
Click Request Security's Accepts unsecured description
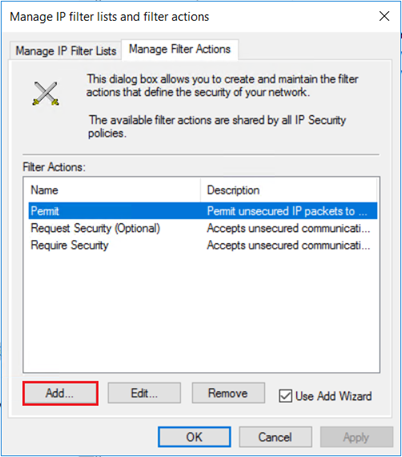click(x=288, y=228)
